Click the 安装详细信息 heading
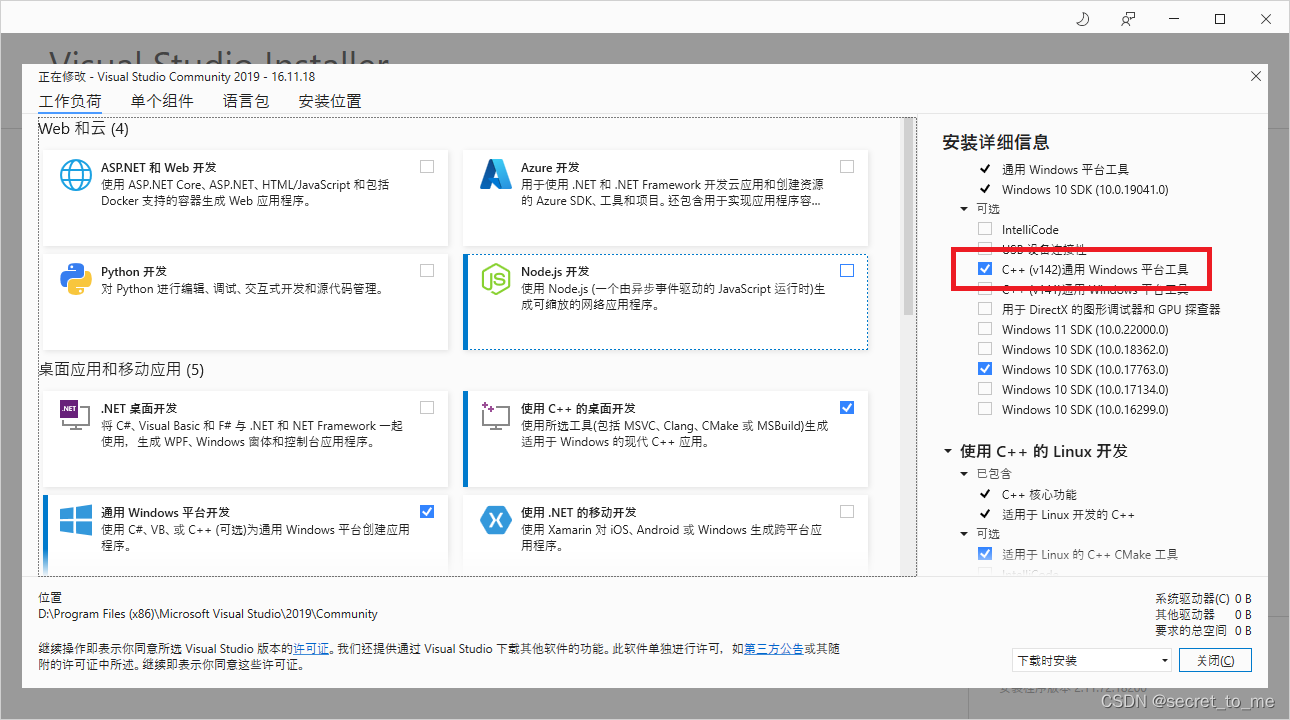The width and height of the screenshot is (1290, 720). coord(996,142)
